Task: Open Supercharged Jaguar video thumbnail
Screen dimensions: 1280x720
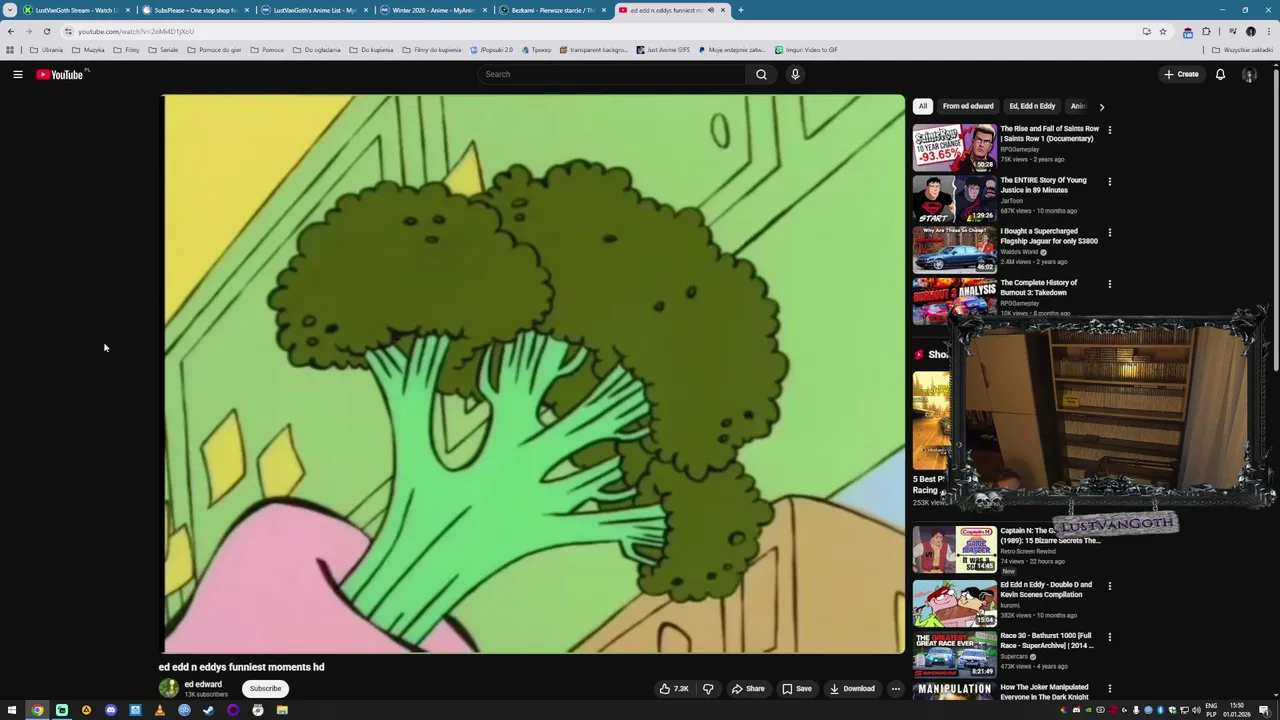Action: pyautogui.click(x=954, y=249)
